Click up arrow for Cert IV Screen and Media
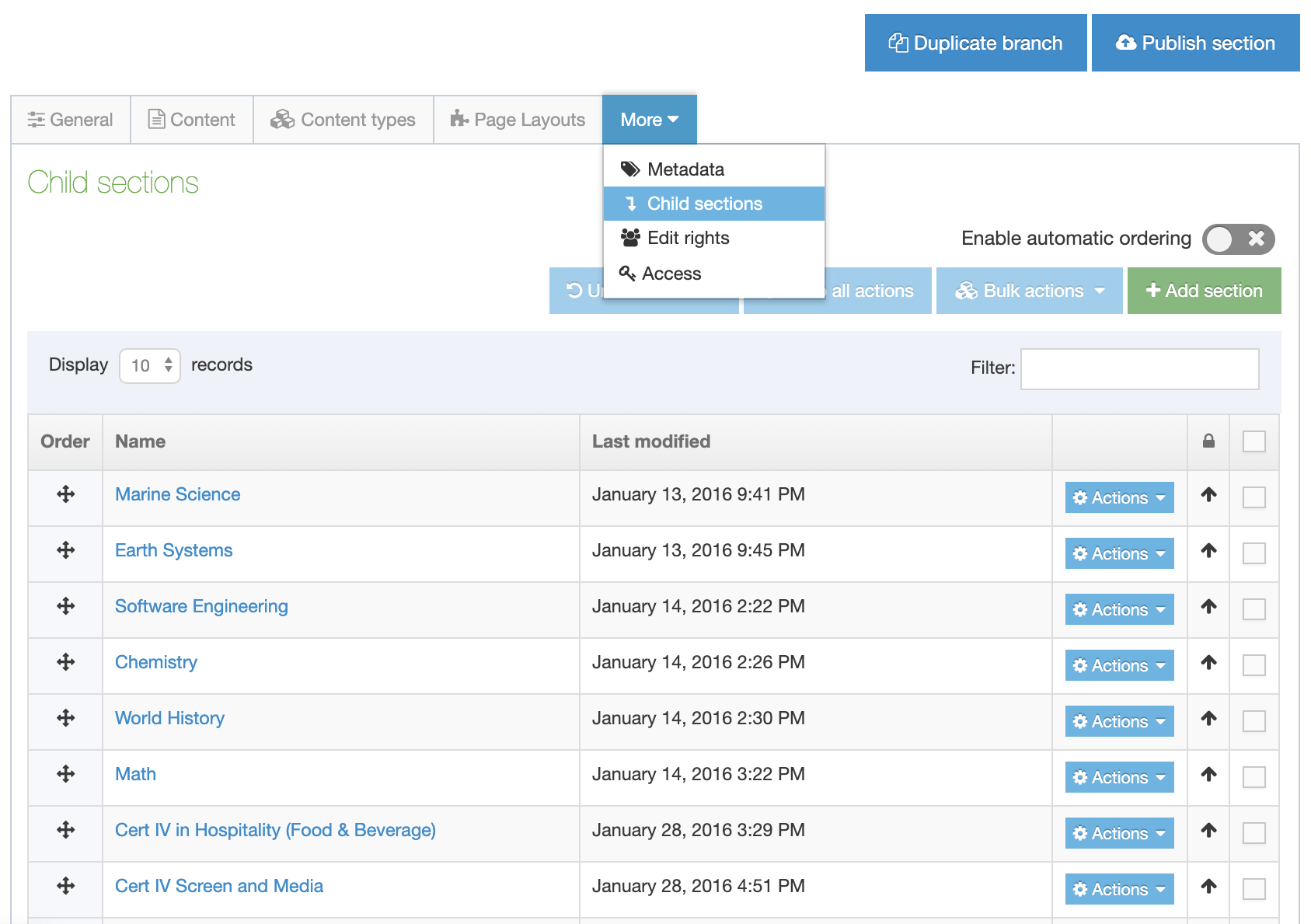 [1208, 886]
